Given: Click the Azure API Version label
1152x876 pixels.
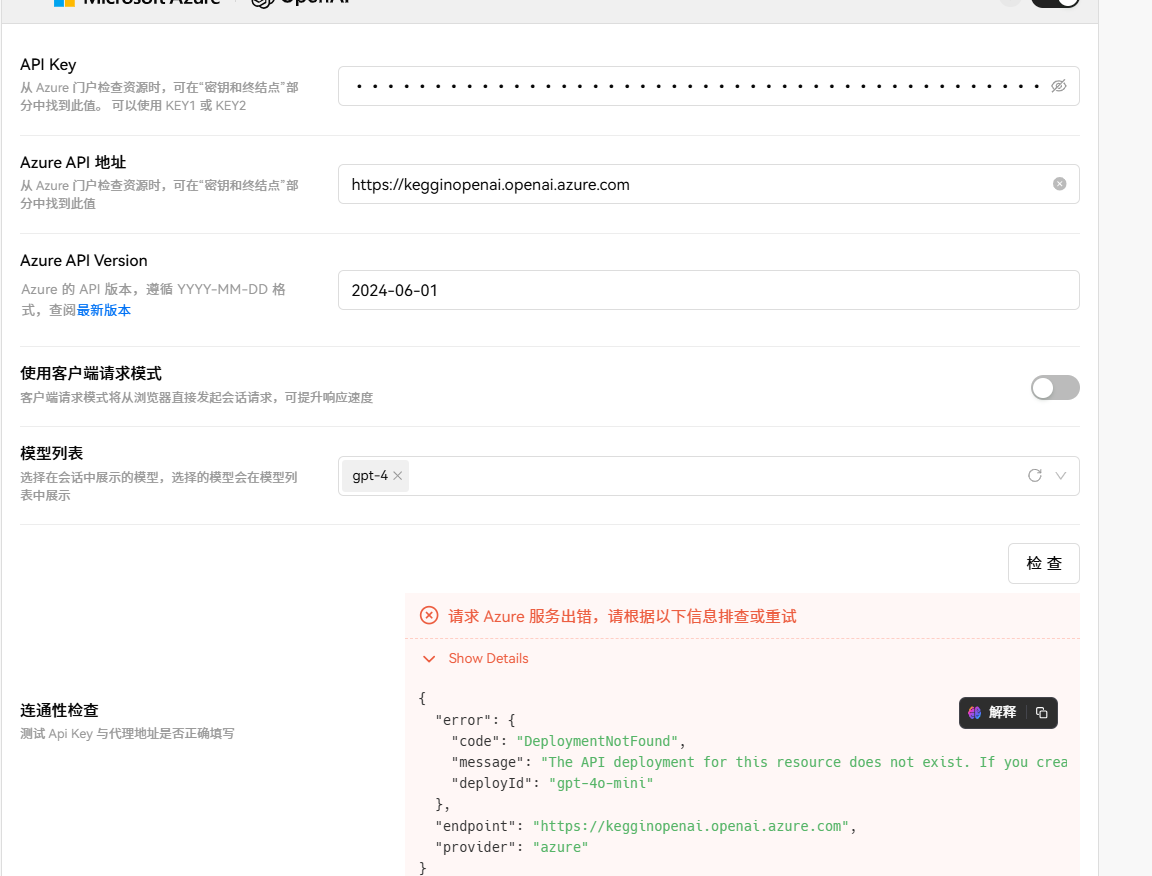Looking at the screenshot, I should pos(84,260).
